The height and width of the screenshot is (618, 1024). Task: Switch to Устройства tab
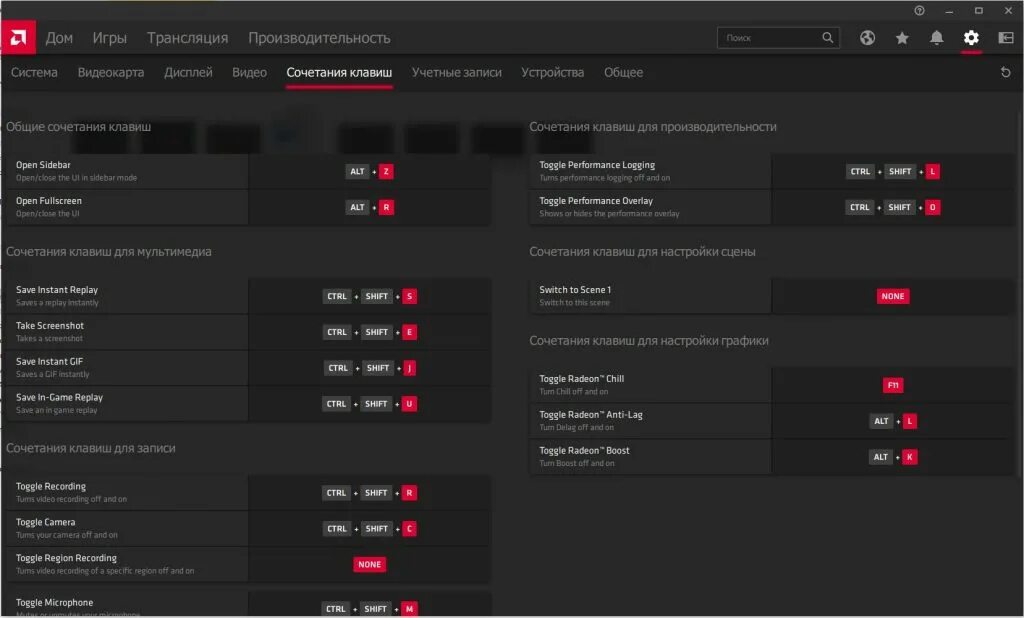552,73
